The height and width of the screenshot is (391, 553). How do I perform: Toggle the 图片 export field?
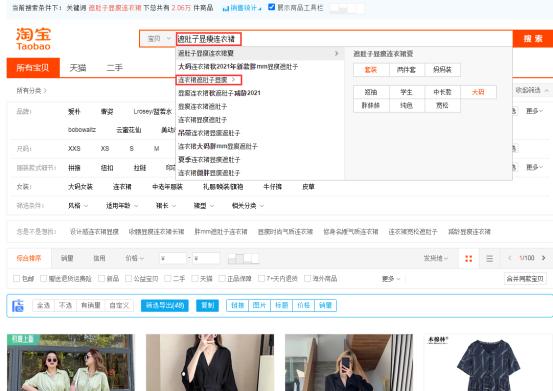[260, 305]
